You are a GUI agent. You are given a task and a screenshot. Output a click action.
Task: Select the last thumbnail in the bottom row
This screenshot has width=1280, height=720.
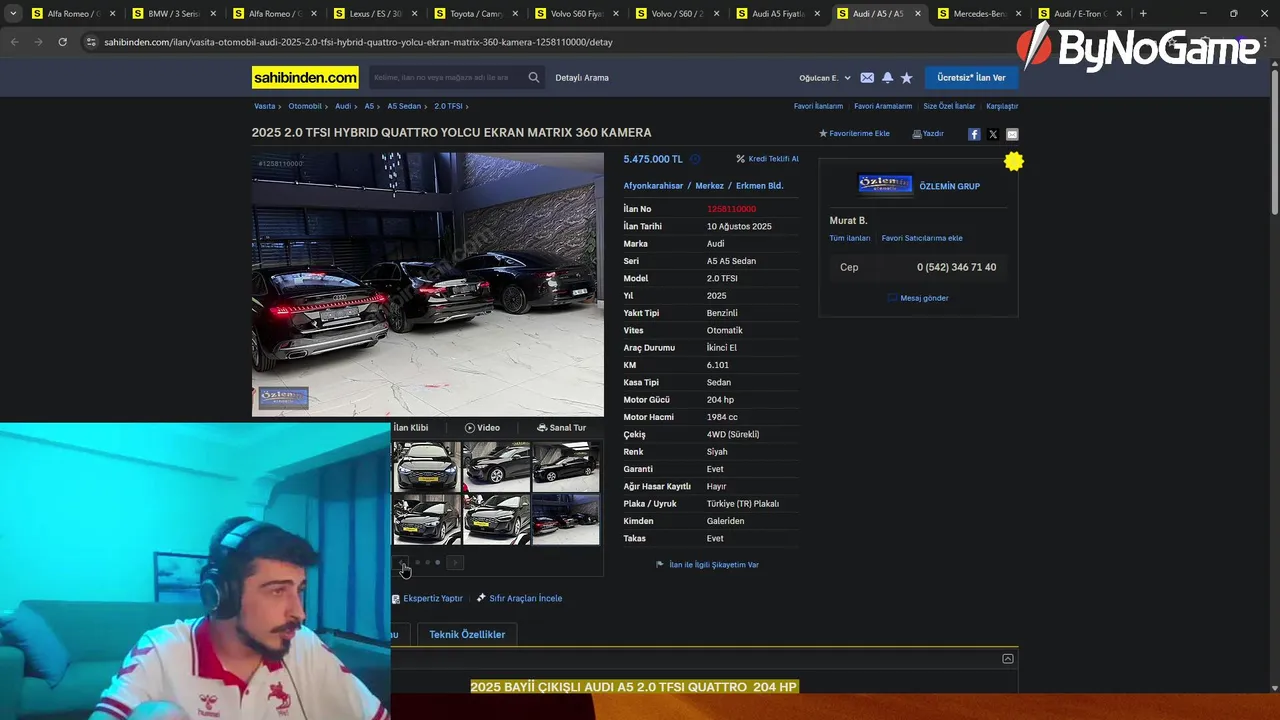pyautogui.click(x=566, y=519)
